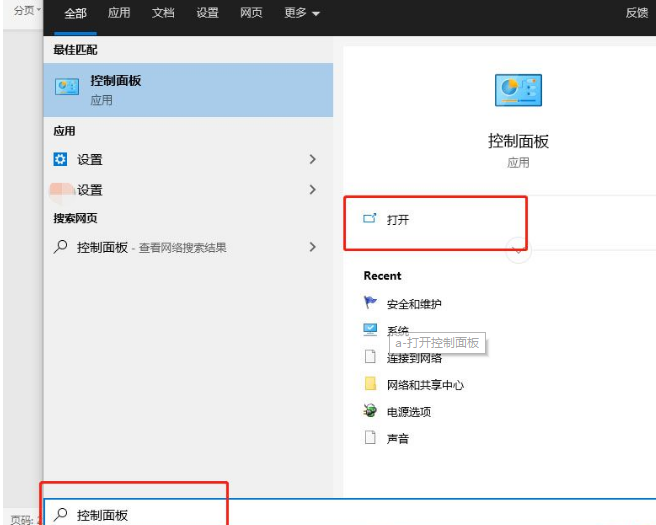Screen dimensions: 656x525
Task: Click the folder icon for 网络和共享中心
Action: 370,384
